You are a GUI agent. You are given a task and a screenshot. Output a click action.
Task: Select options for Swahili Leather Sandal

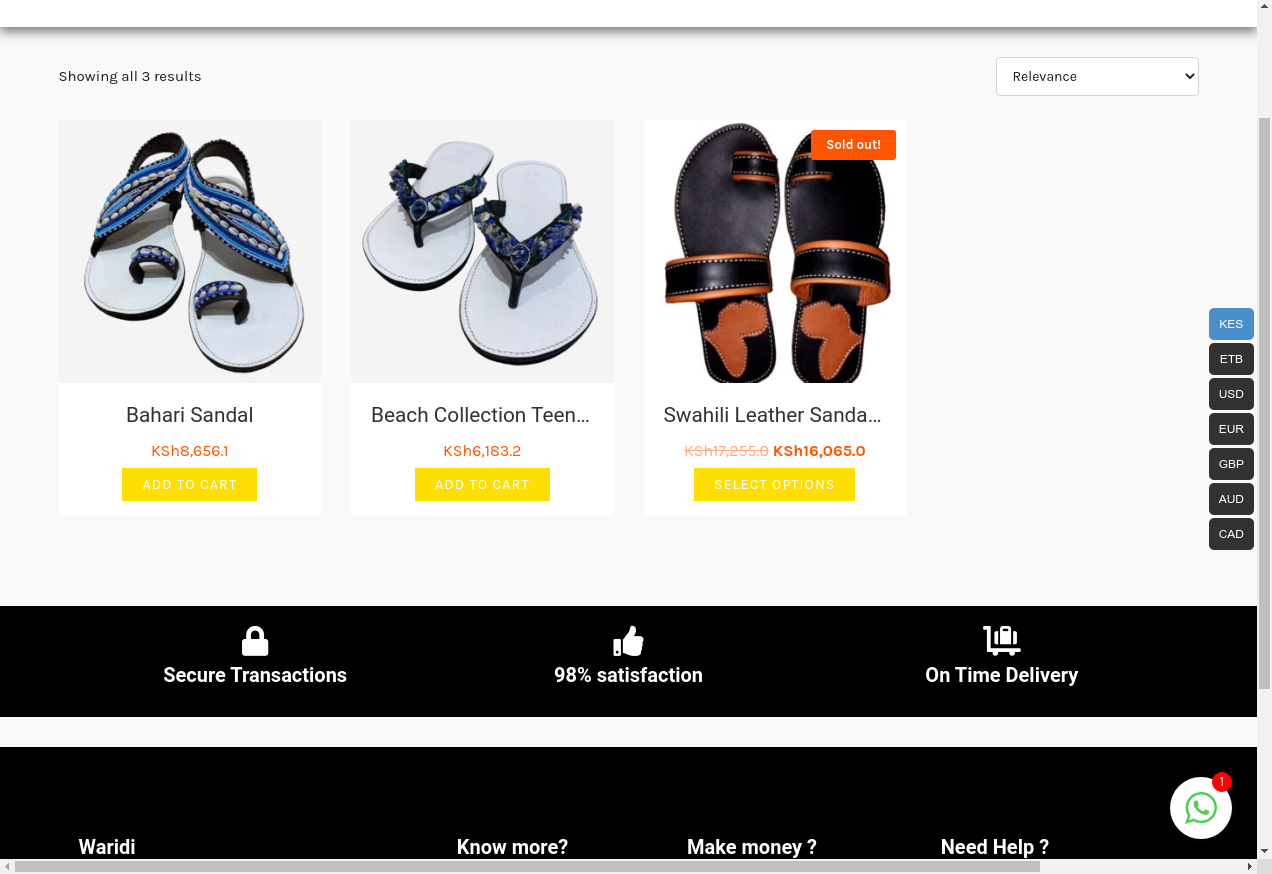[774, 484]
